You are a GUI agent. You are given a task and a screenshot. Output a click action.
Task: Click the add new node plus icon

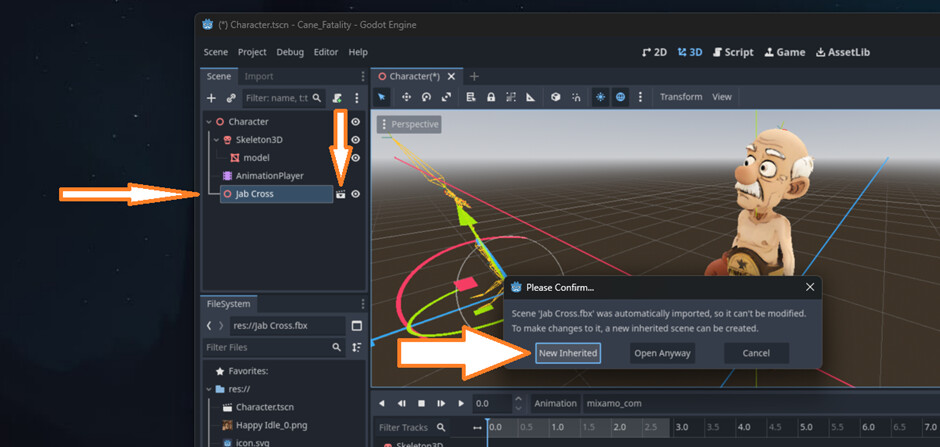click(211, 98)
